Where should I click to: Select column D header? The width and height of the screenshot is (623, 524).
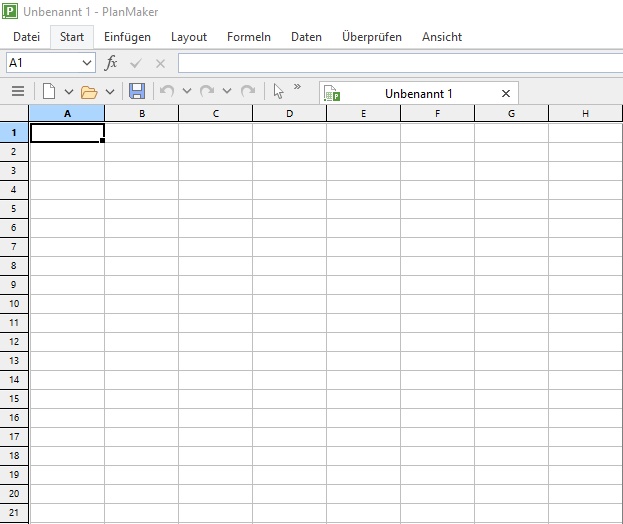pyautogui.click(x=289, y=113)
